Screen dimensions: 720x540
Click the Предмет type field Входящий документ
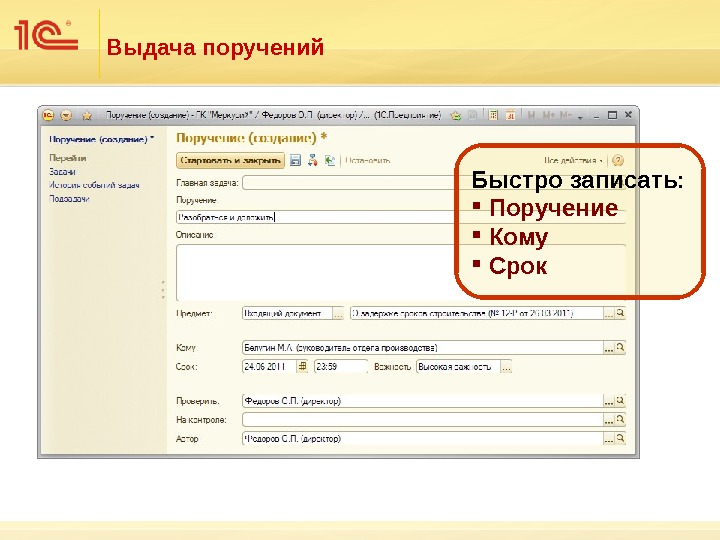point(287,313)
